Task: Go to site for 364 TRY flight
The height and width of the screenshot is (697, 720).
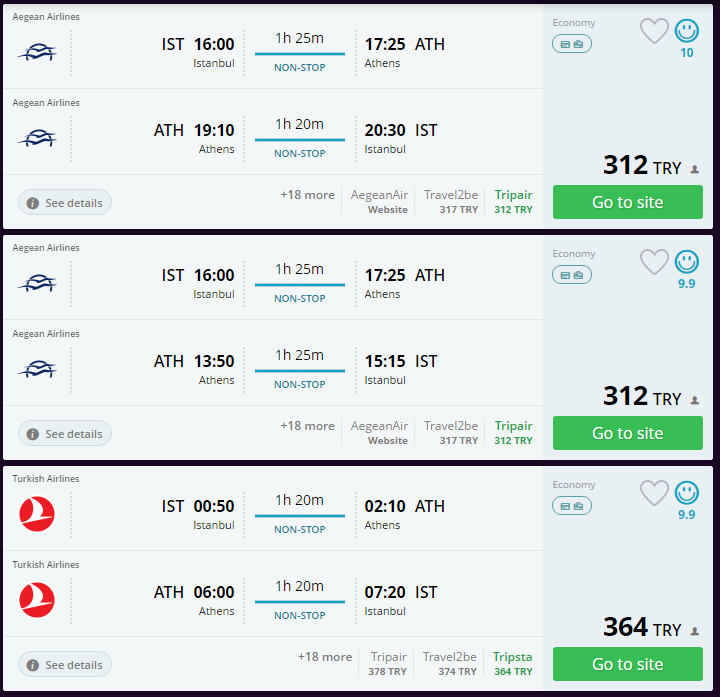Action: 627,664
